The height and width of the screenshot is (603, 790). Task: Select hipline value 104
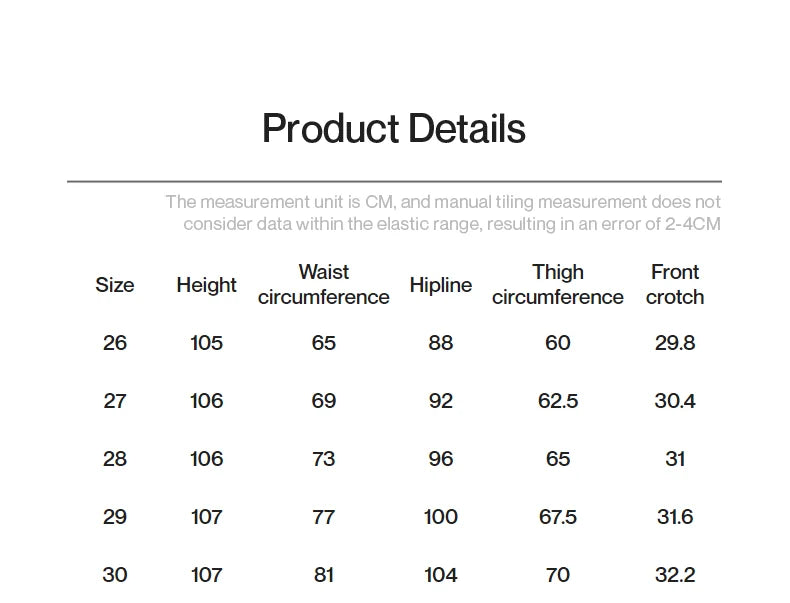pos(440,575)
